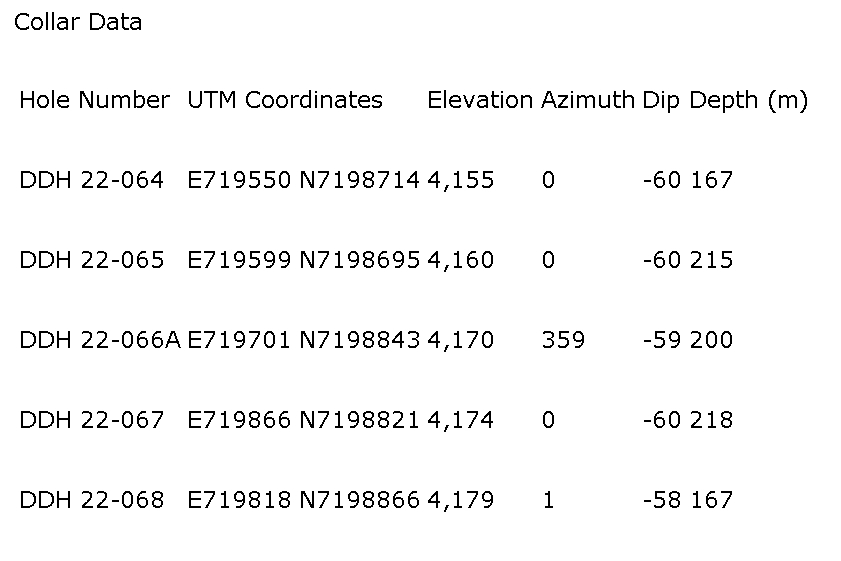This screenshot has width=841, height=561.
Task: Click the 4,179 elevation value
Action: point(461,500)
